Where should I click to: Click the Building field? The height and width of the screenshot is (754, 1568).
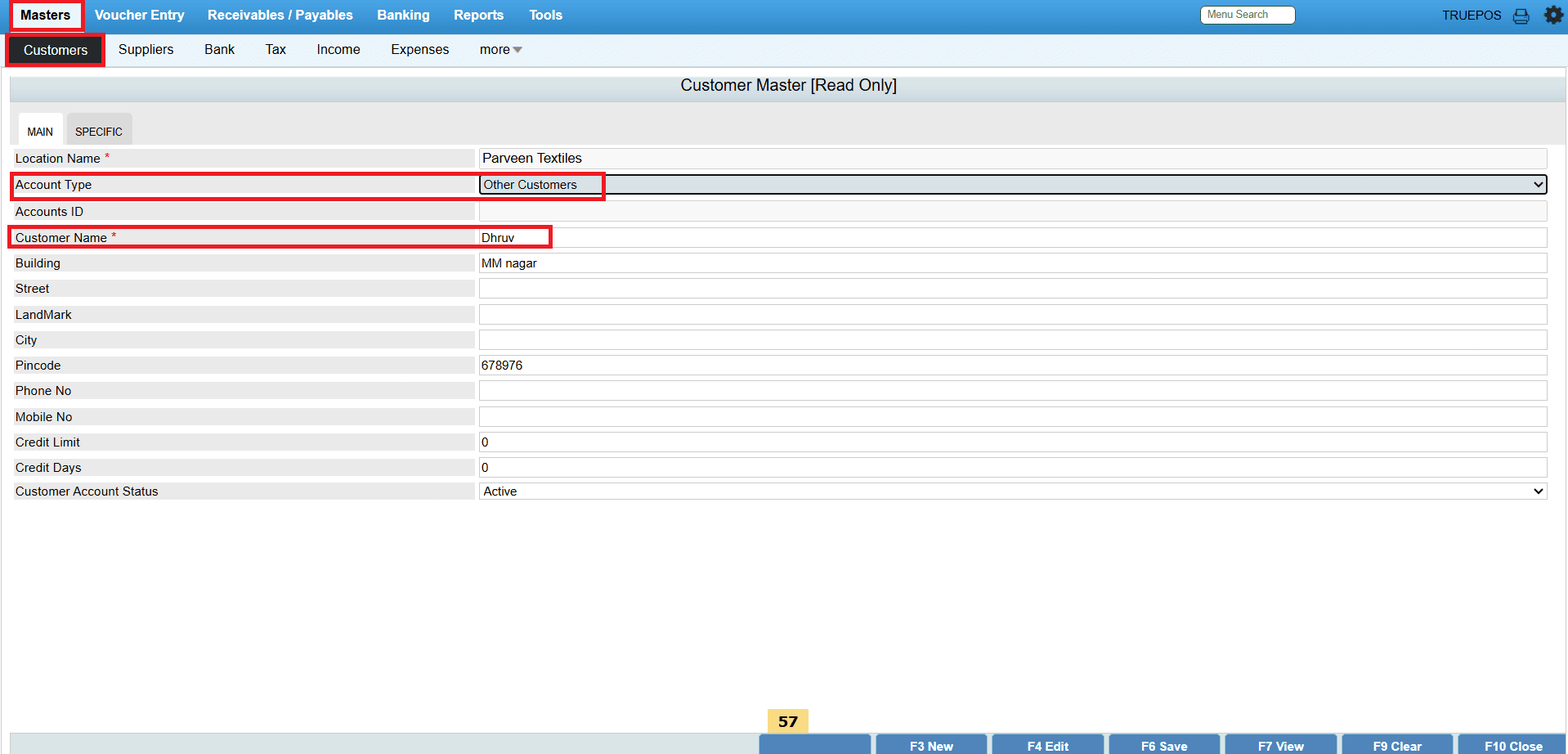pyautogui.click(x=1013, y=263)
